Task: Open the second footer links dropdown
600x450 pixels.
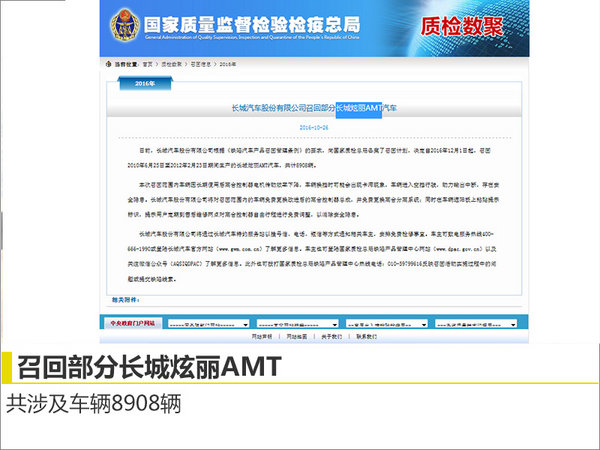Action: coord(298,324)
